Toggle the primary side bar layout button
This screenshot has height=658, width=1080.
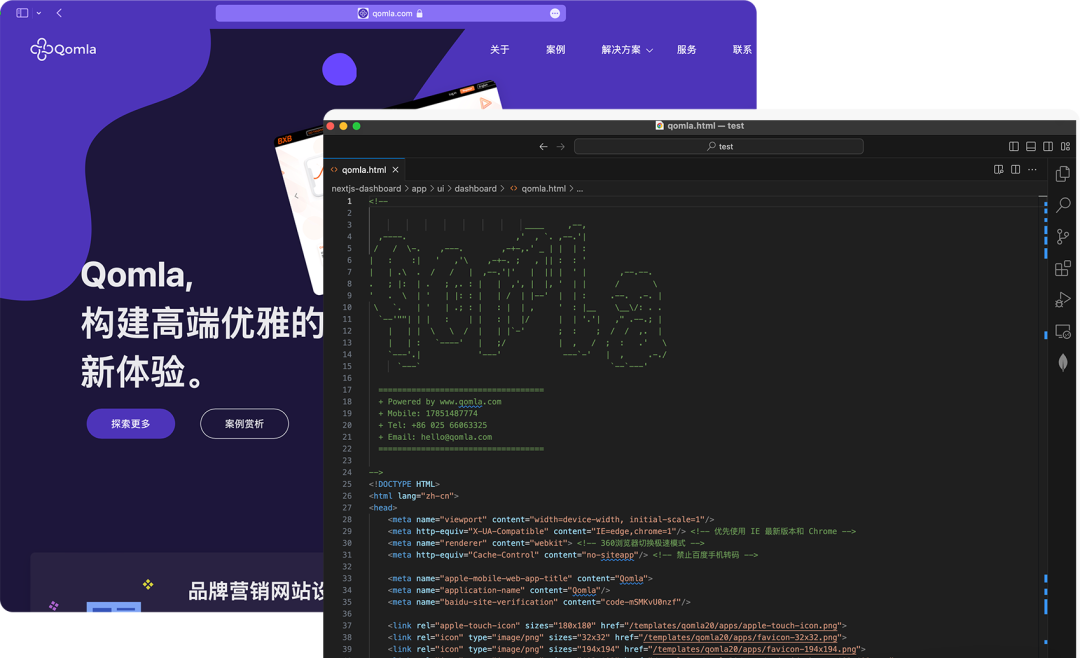click(1014, 146)
